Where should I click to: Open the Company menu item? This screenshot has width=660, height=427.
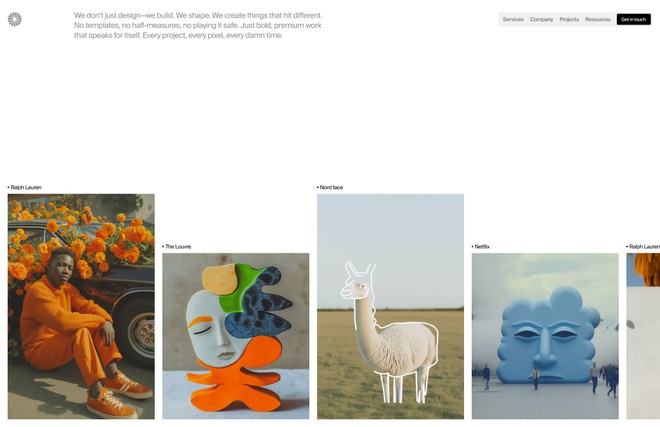coord(541,19)
